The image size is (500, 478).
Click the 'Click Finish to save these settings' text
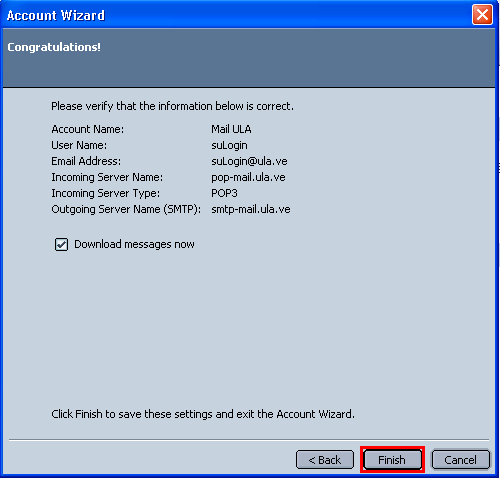[203, 414]
